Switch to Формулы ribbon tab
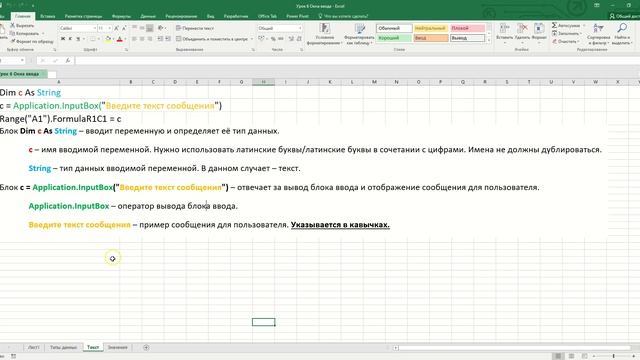The width and height of the screenshot is (640, 360). tap(121, 16)
